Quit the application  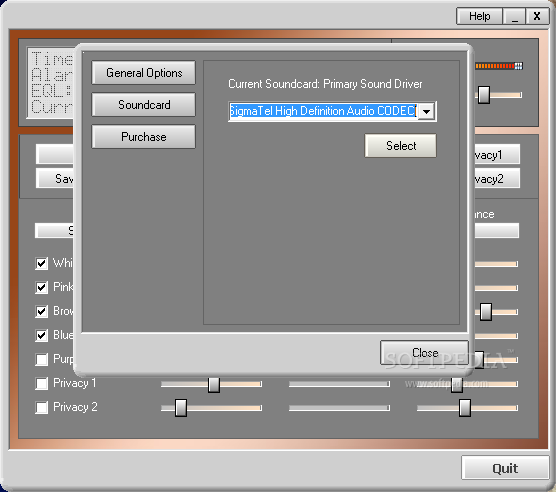tap(505, 468)
